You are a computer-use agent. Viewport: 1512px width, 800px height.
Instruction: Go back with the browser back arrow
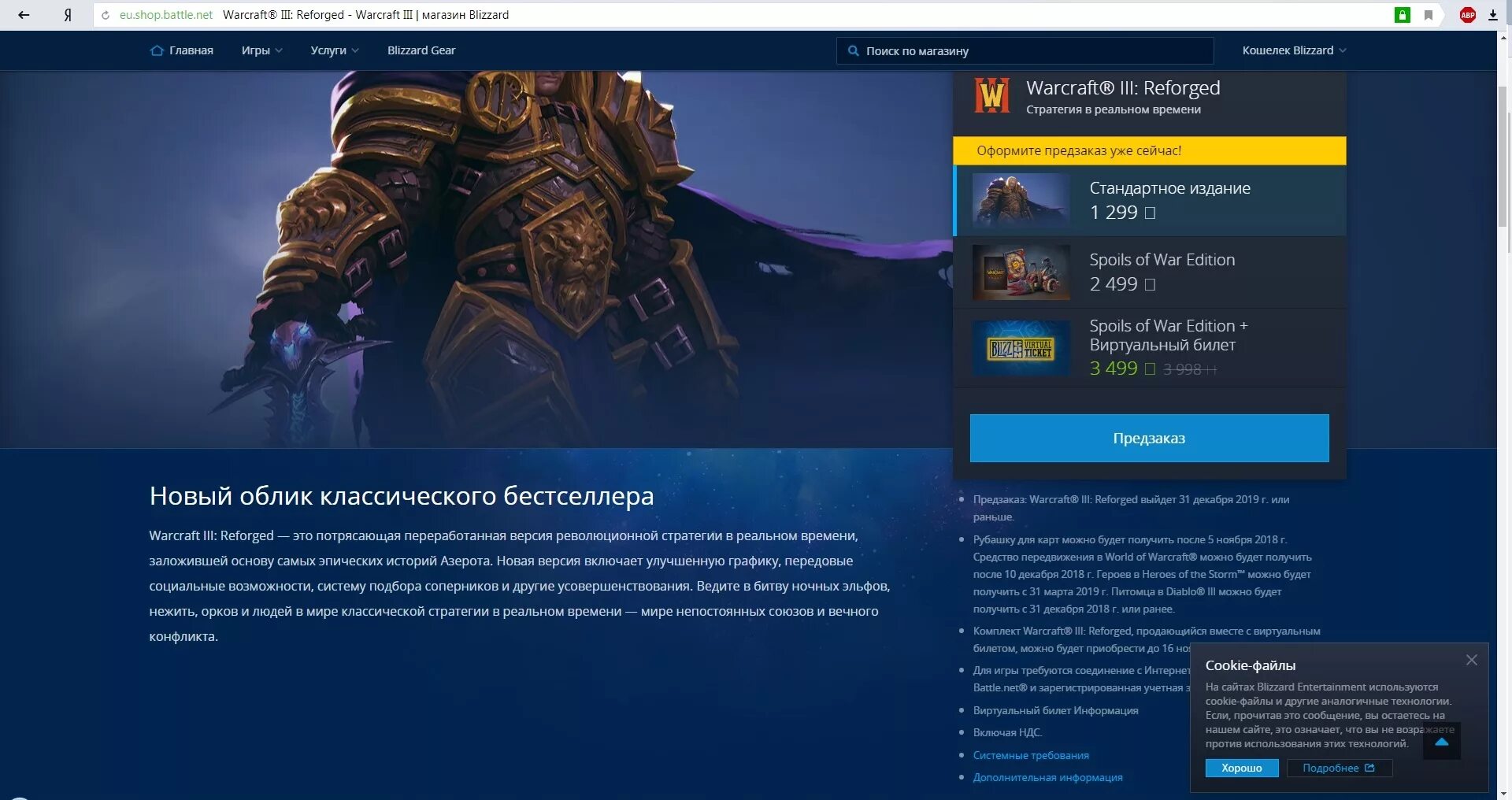point(24,15)
